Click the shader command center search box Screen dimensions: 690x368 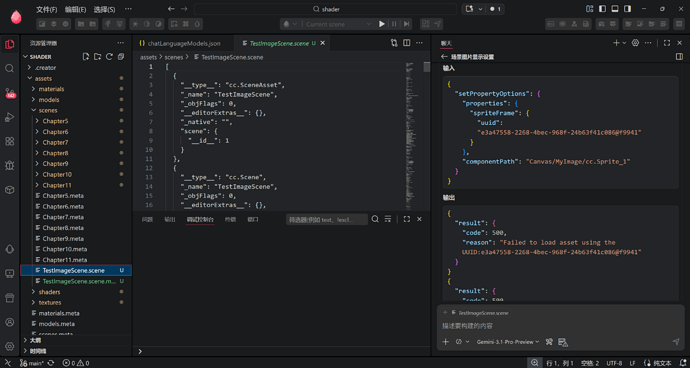326,9
